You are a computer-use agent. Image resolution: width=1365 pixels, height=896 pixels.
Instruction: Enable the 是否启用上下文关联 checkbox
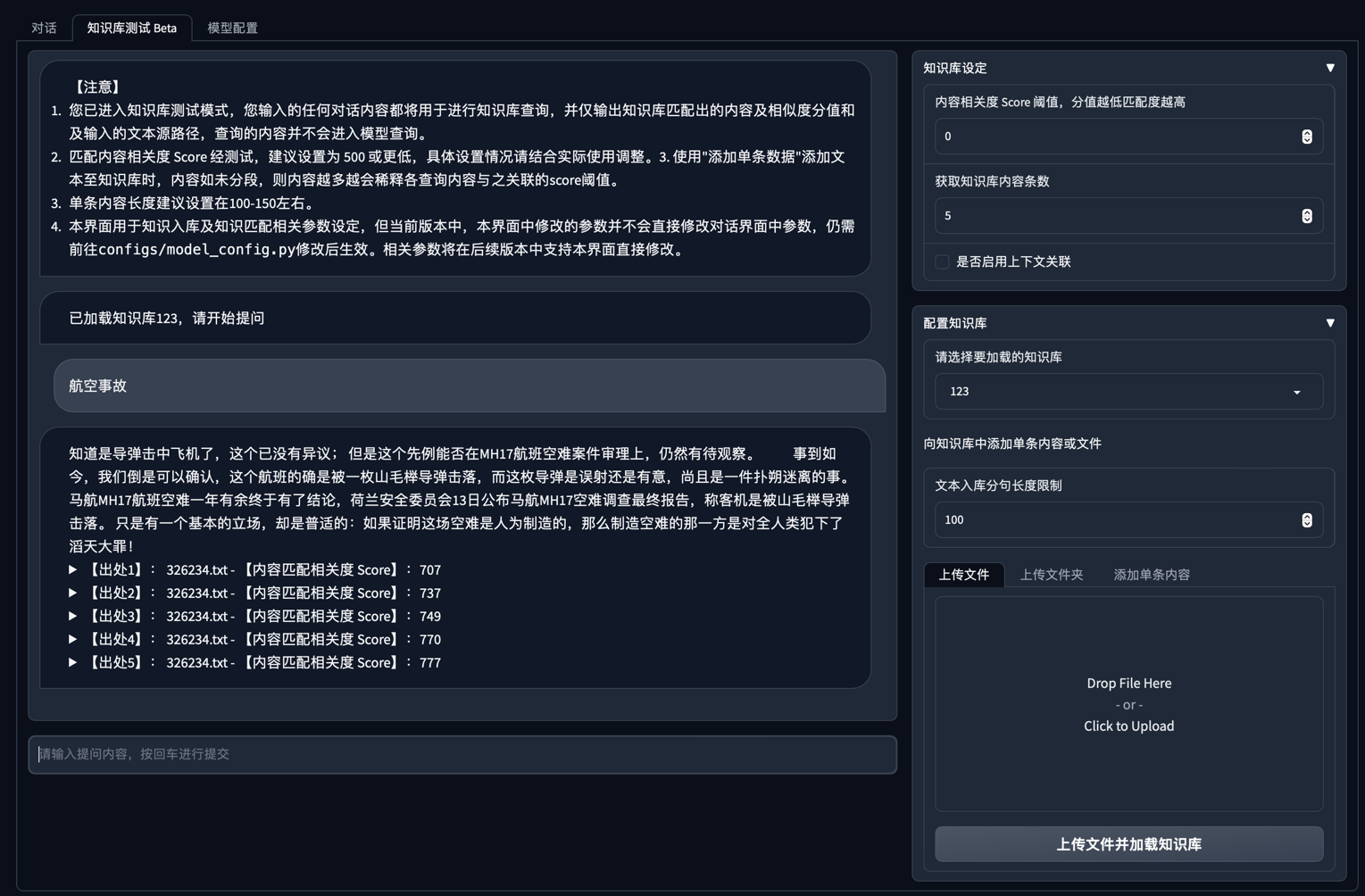pyautogui.click(x=942, y=261)
